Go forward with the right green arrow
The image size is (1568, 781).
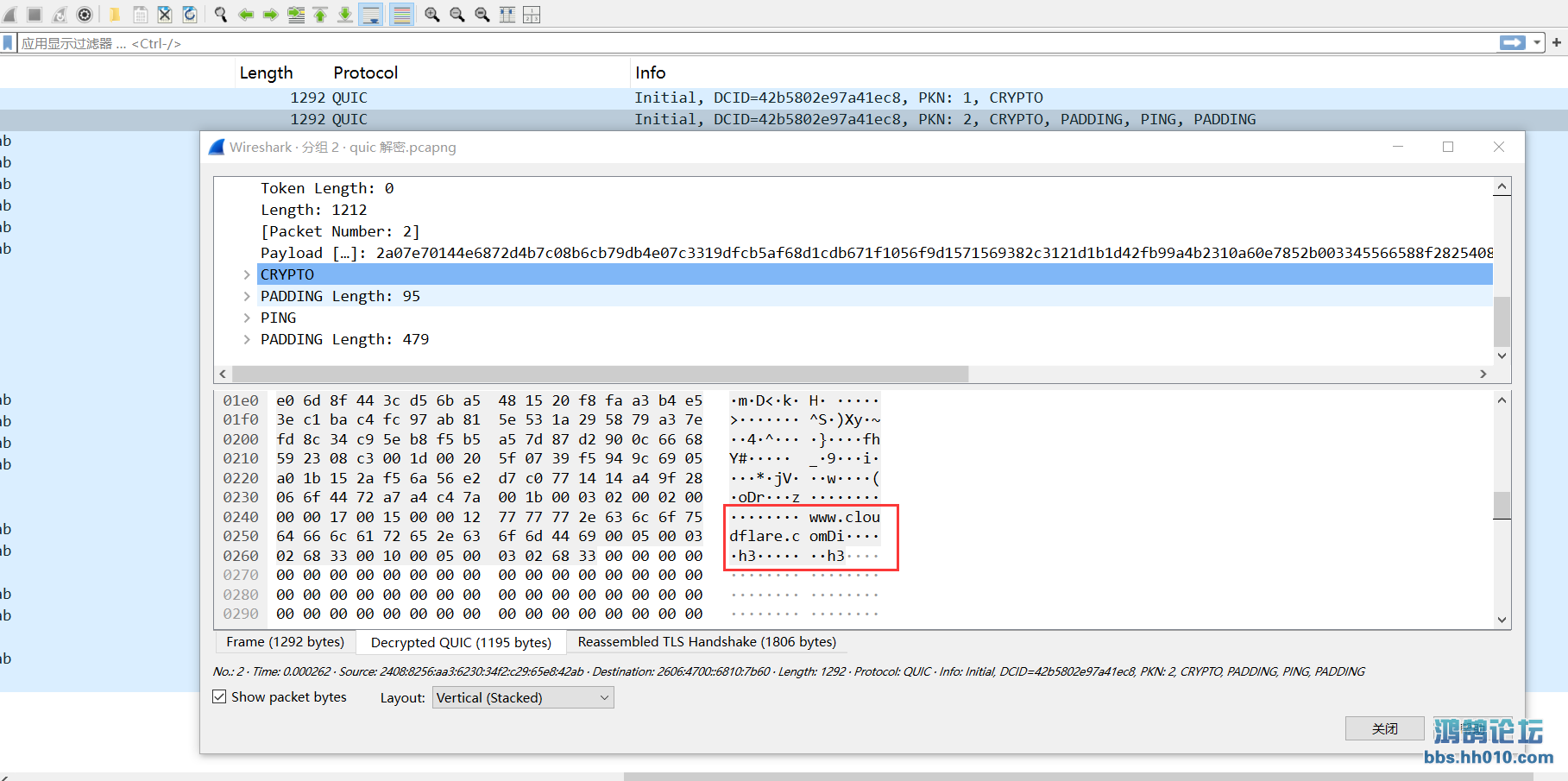point(270,15)
